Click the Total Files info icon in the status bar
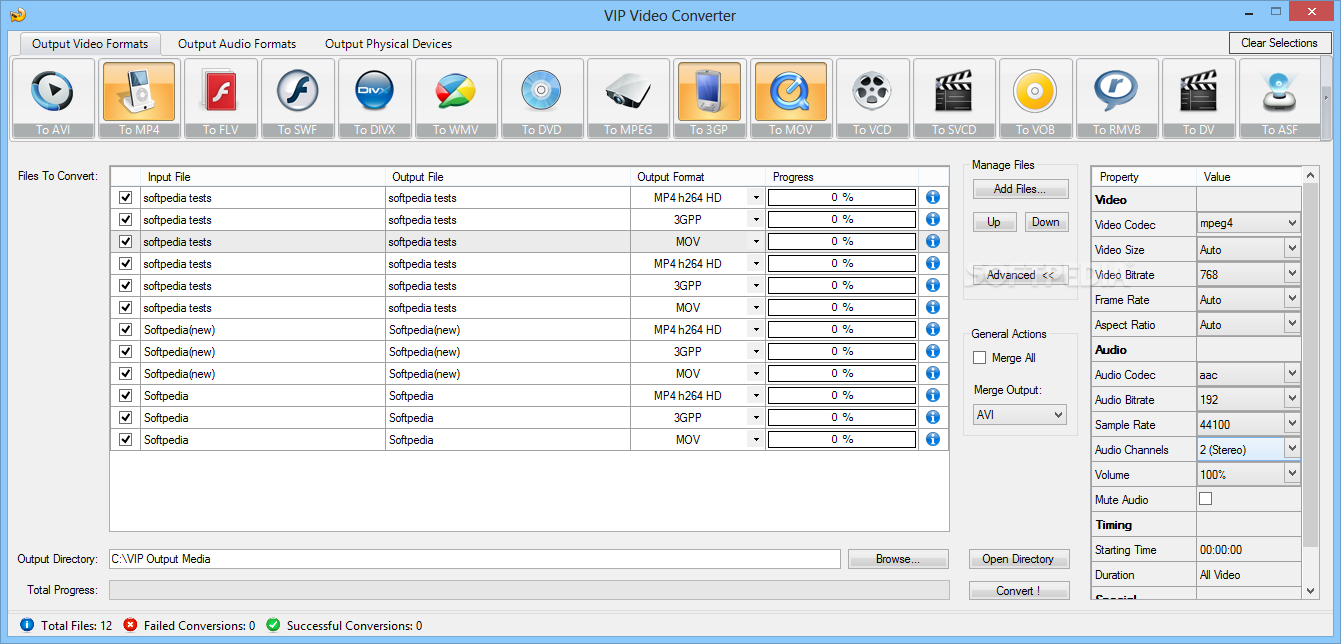The width and height of the screenshot is (1341, 644). tap(27, 625)
